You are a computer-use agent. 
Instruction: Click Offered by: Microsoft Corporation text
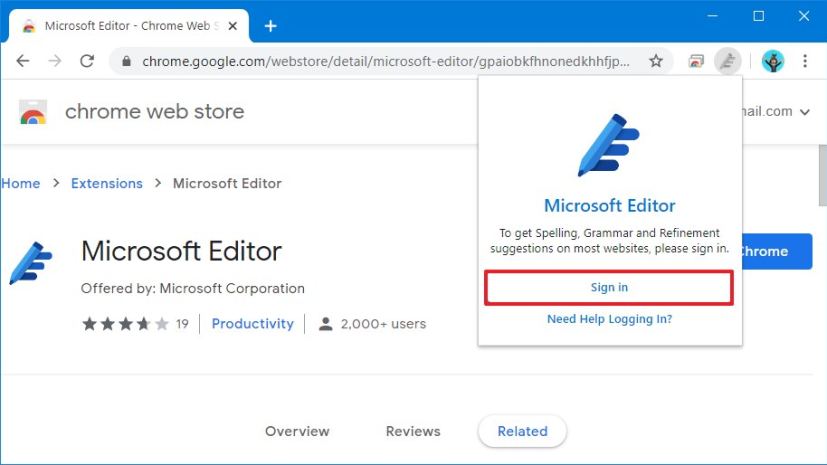[193, 288]
